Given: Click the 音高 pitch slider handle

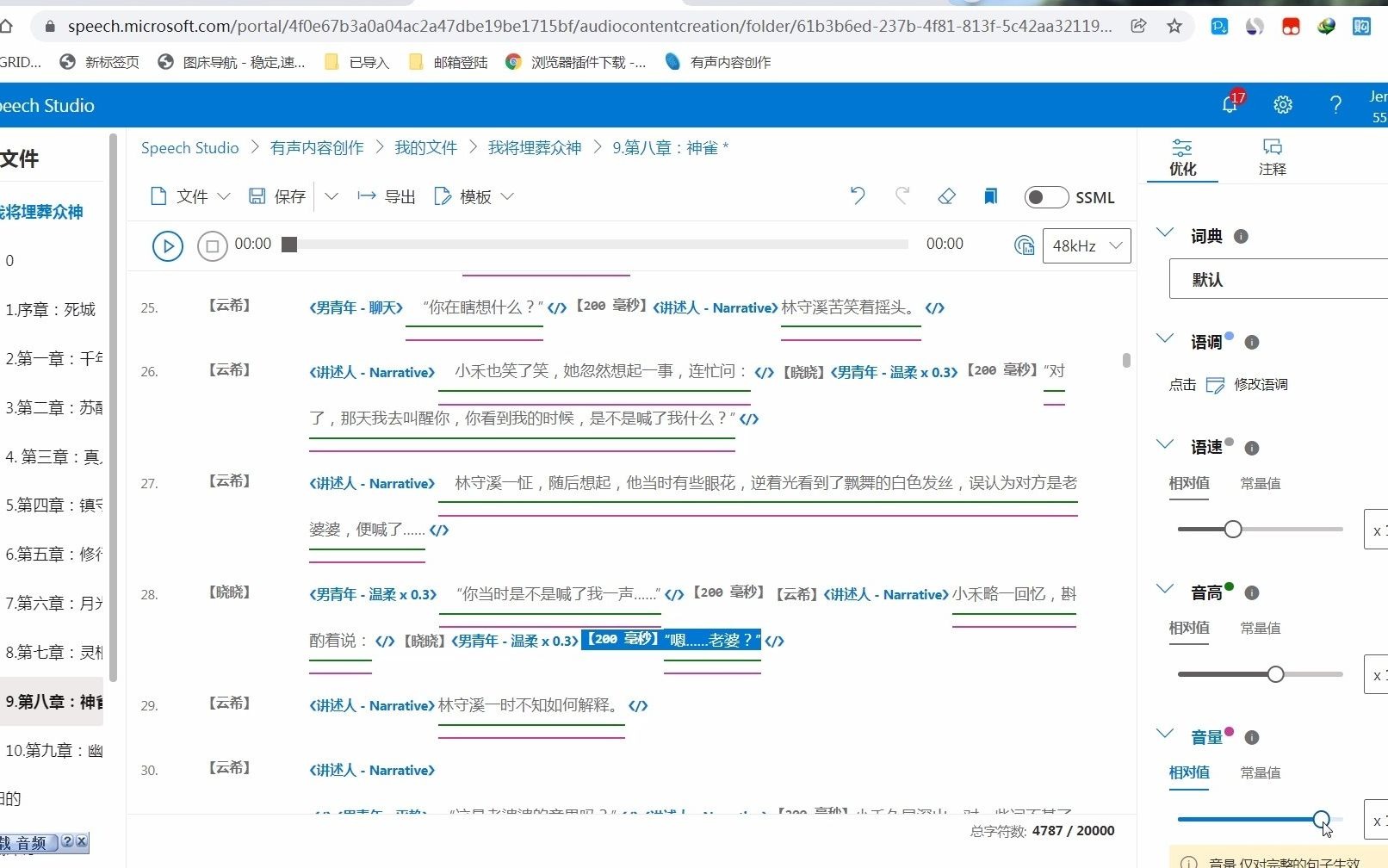Looking at the screenshot, I should pyautogui.click(x=1276, y=673).
